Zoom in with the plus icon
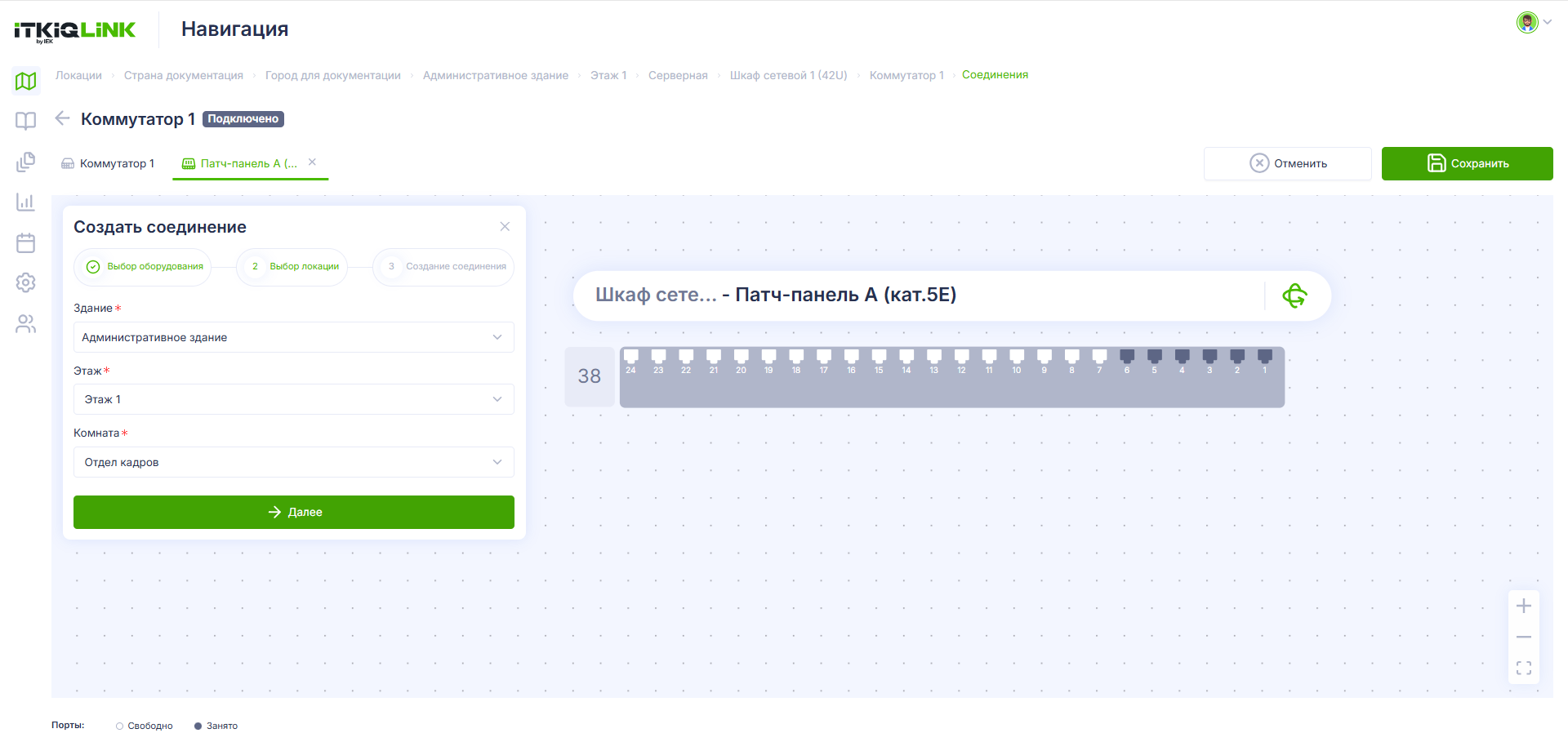This screenshot has height=751, width=1568. pos(1524,606)
